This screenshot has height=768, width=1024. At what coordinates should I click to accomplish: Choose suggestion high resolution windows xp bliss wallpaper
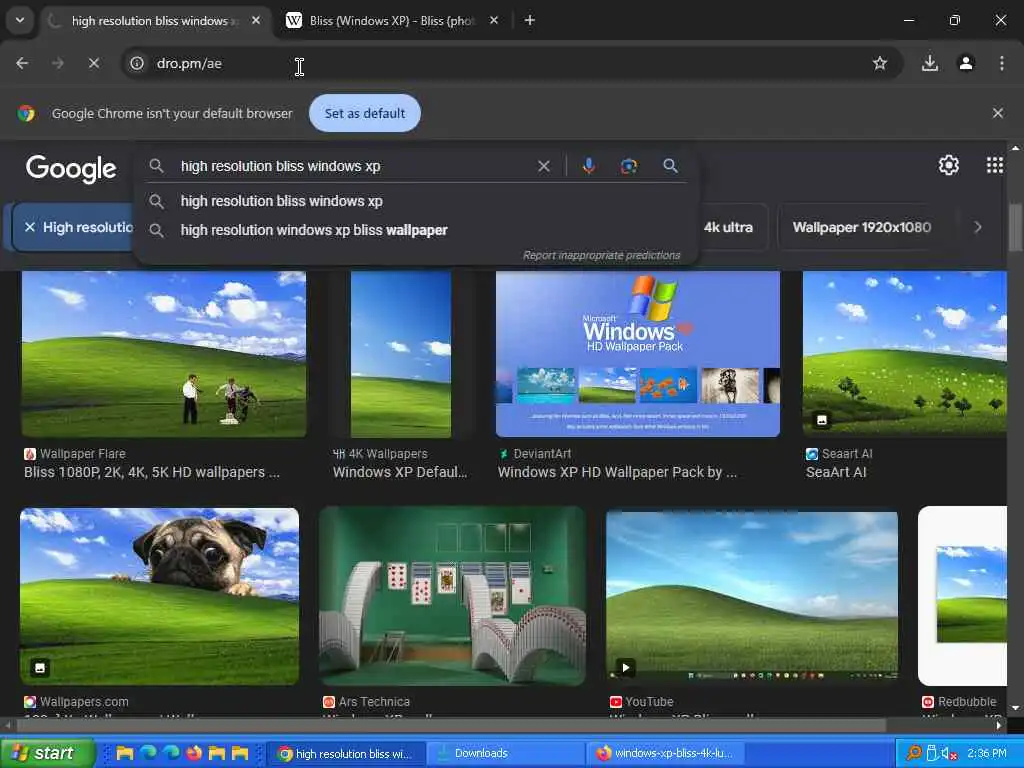[415, 230]
